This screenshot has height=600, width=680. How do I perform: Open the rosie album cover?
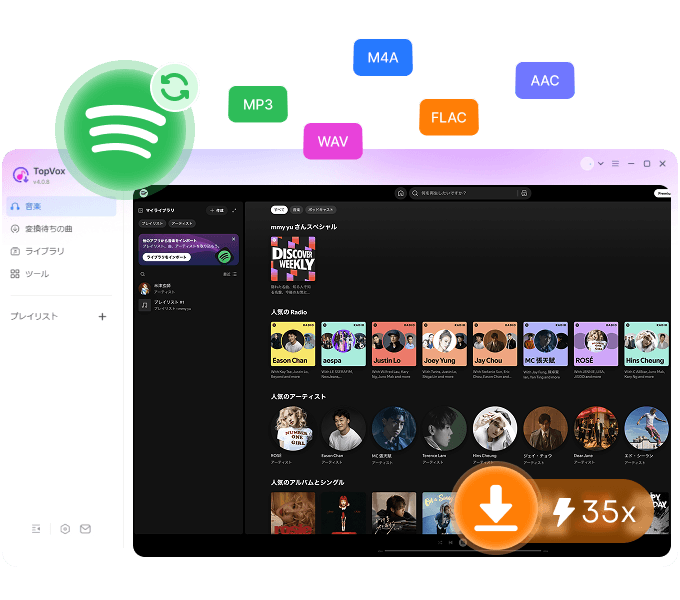(x=293, y=513)
